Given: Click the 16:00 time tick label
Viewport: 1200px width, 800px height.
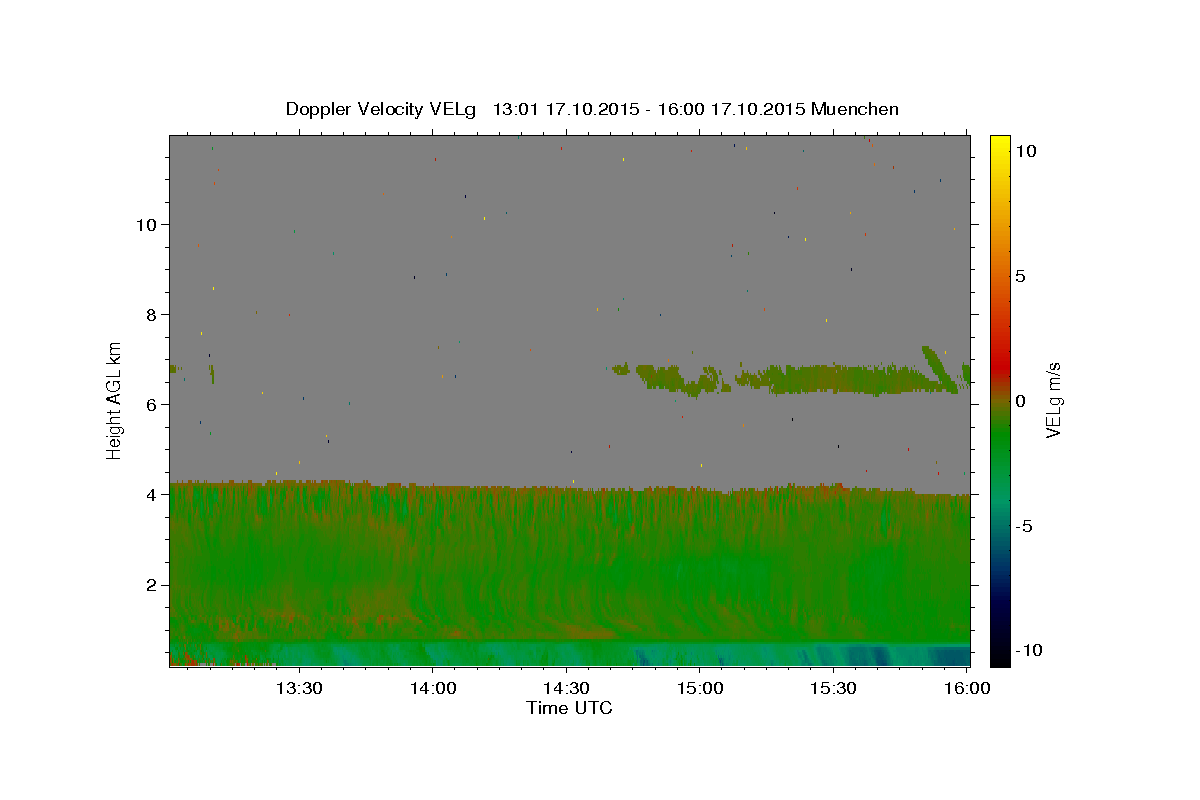Looking at the screenshot, I should 966,688.
